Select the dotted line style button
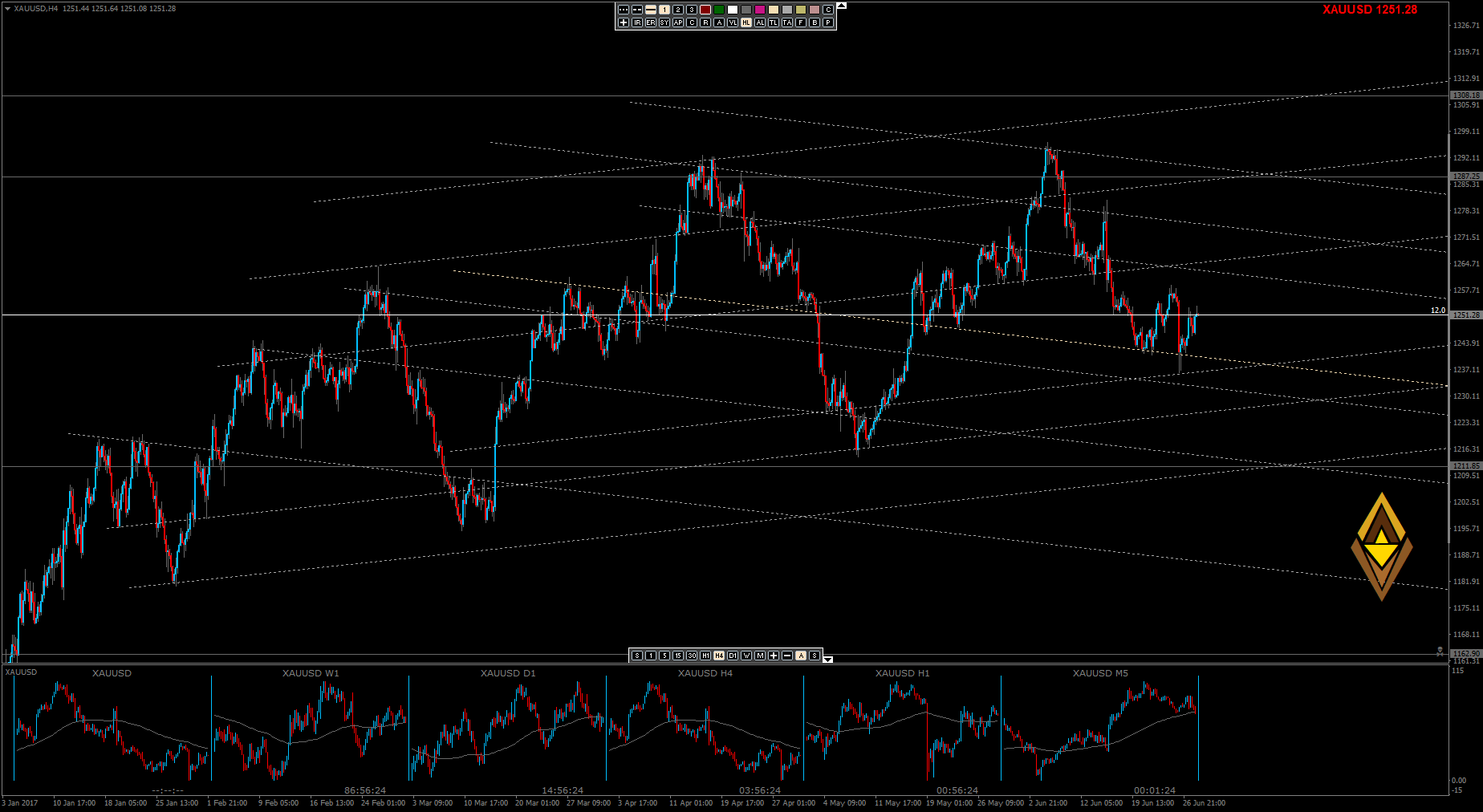The height and width of the screenshot is (812, 1483). click(624, 10)
